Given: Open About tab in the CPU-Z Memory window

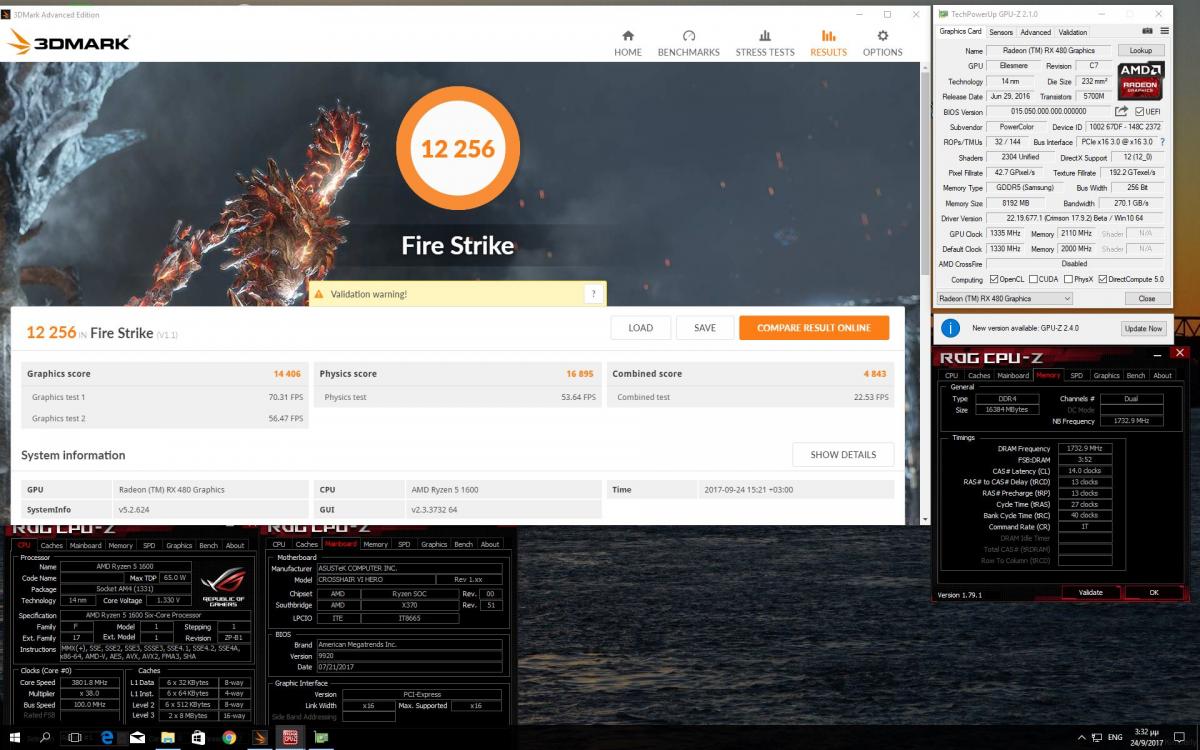Looking at the screenshot, I should tap(1162, 376).
